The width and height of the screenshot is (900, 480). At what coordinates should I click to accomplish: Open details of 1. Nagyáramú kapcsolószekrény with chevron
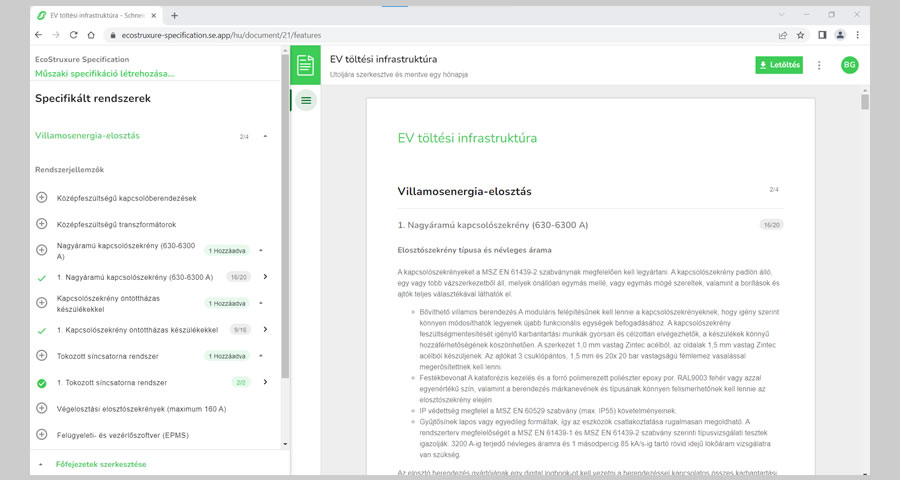click(x=265, y=277)
